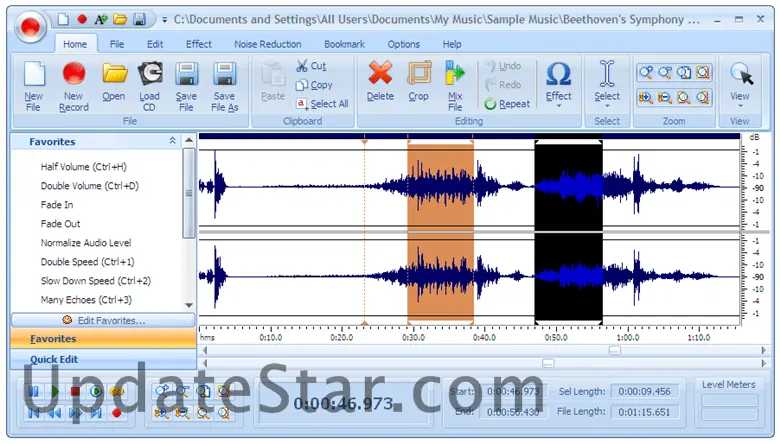Click the quick access new document icon
Image resolution: width=780 pixels, height=444 pixels.
pos(63,19)
